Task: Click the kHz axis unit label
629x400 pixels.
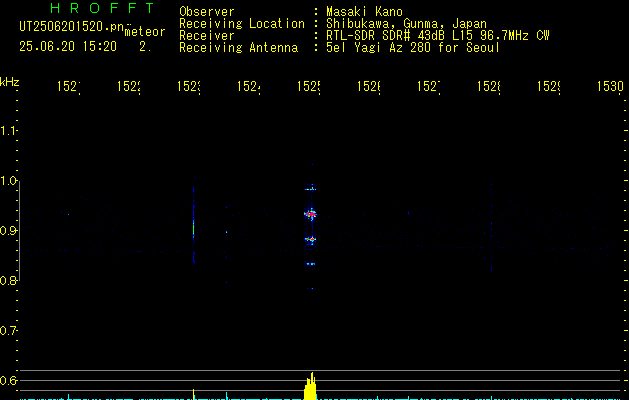Action: coord(10,82)
